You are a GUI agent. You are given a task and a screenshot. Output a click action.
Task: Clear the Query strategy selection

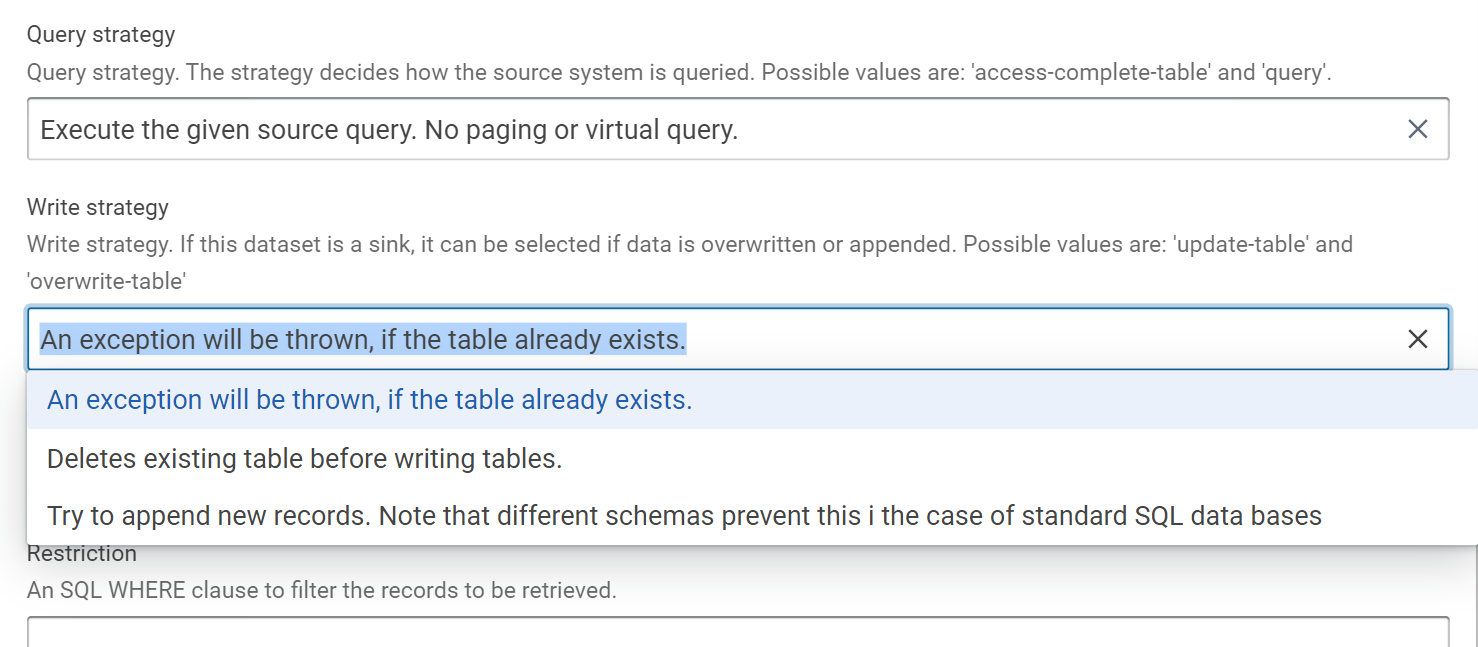pos(1417,129)
